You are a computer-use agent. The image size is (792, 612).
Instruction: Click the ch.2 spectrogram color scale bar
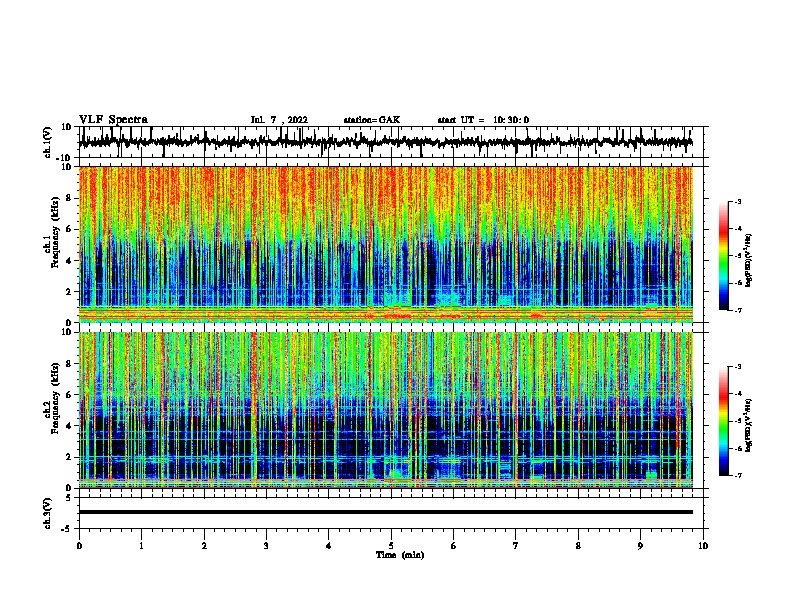tap(724, 421)
